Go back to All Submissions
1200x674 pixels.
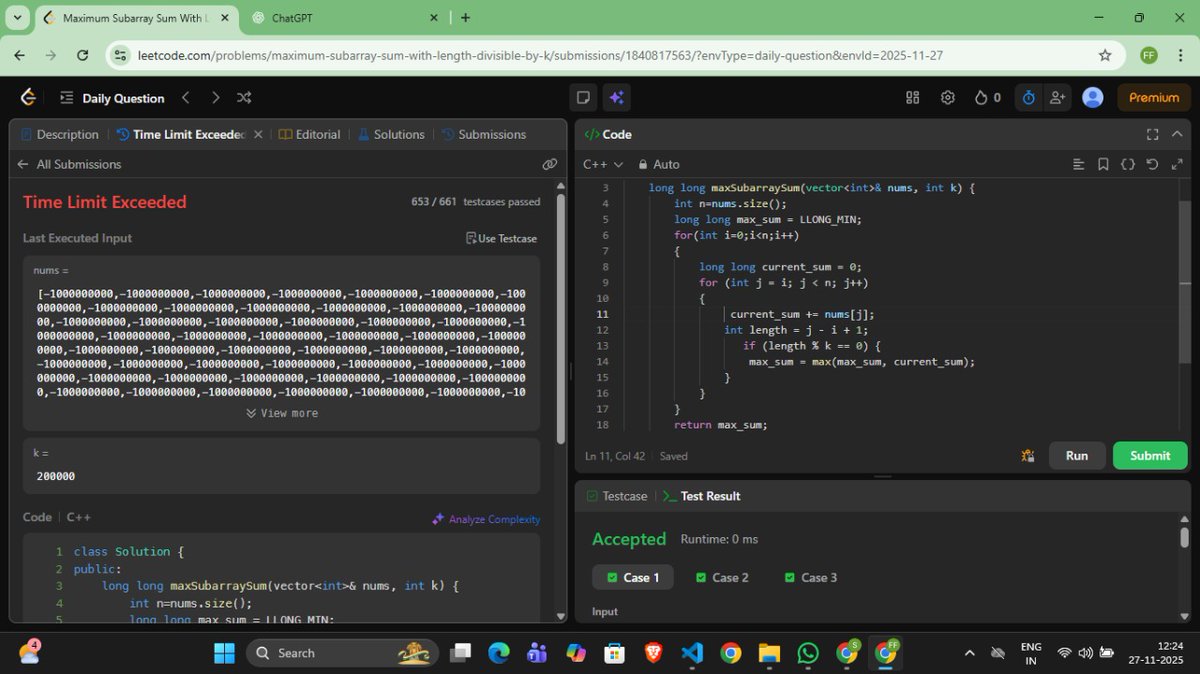point(69,164)
